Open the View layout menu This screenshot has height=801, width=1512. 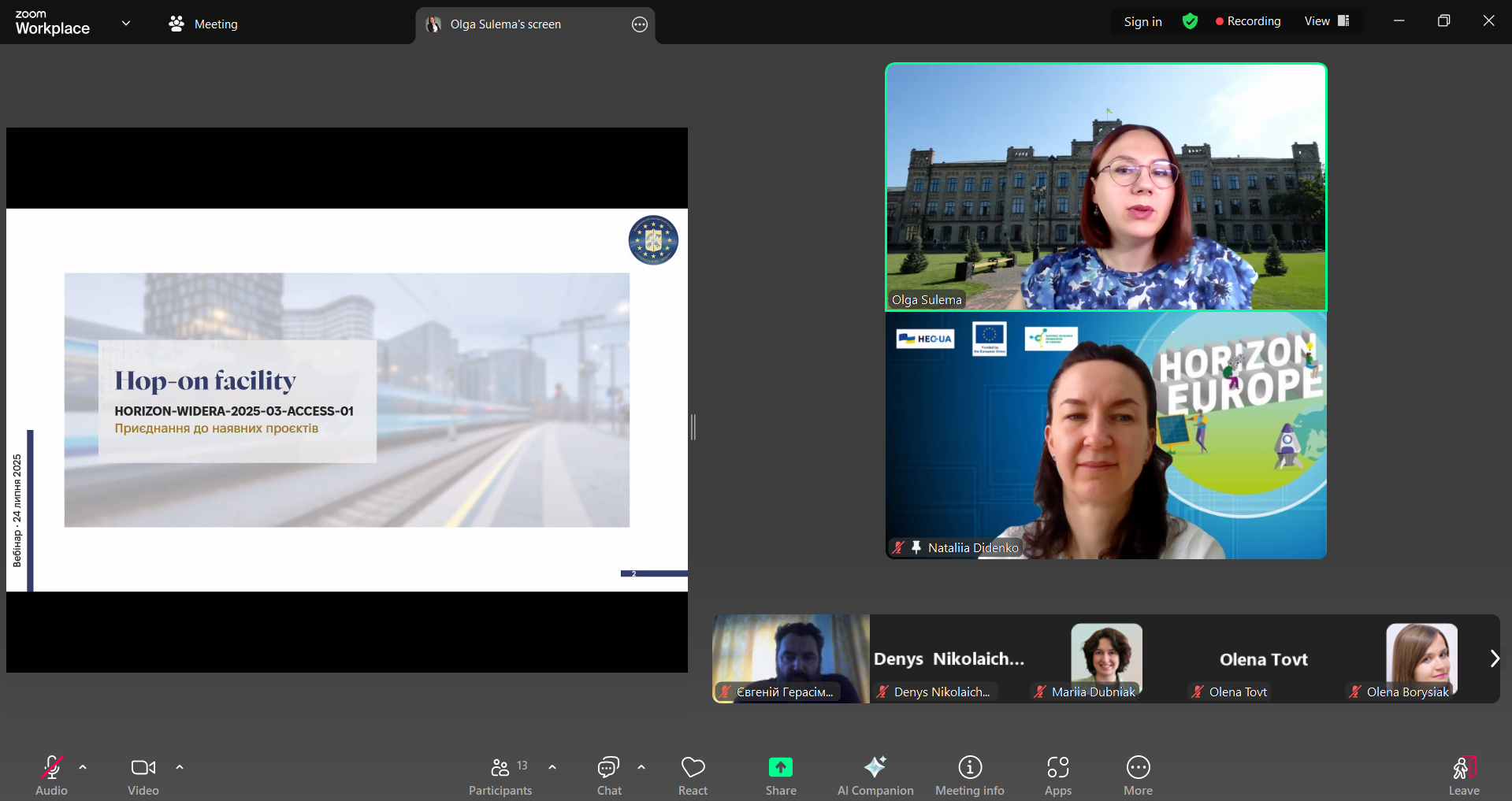pyautogui.click(x=1328, y=21)
